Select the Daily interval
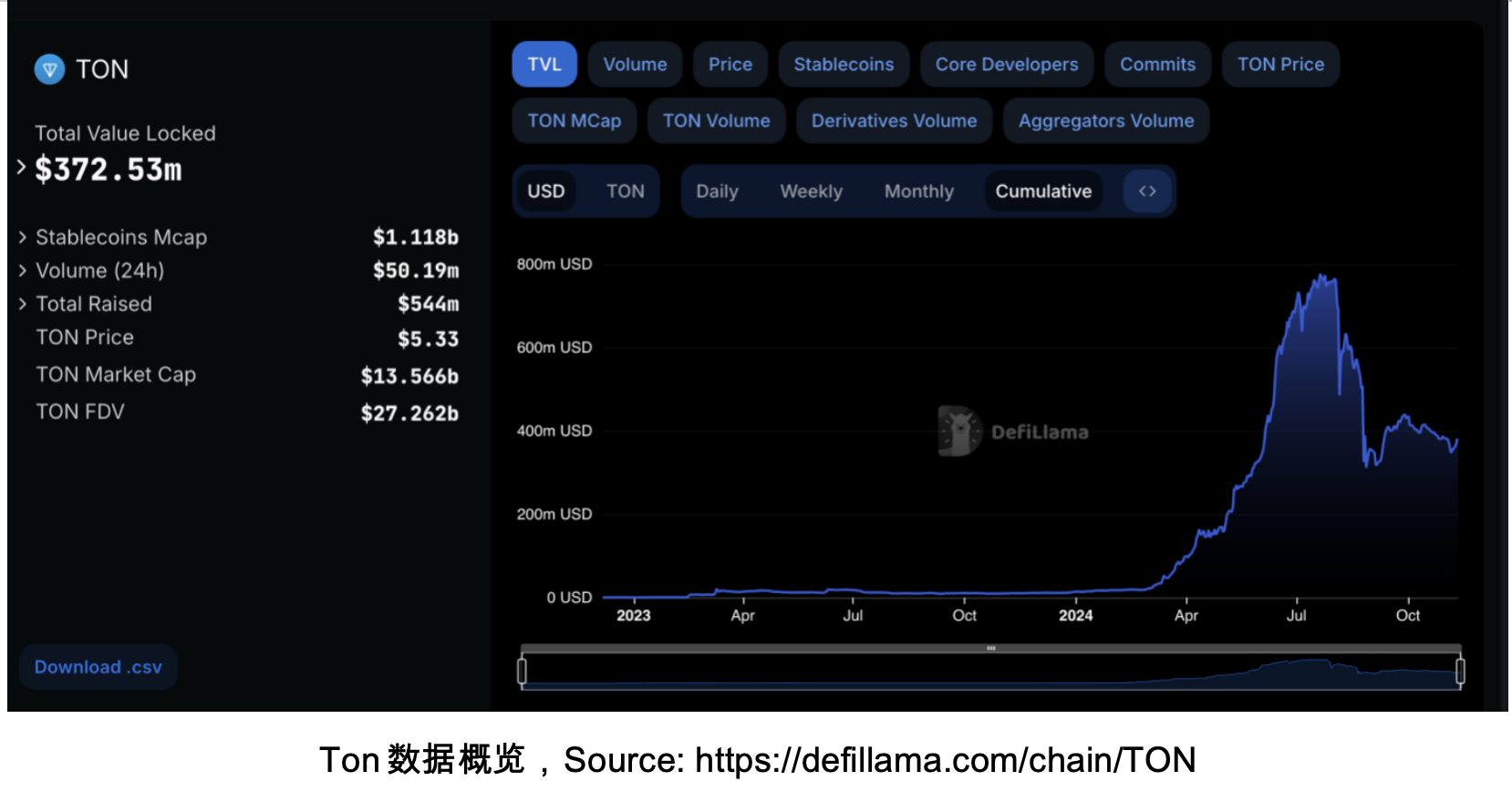The image size is (1512, 792). [x=717, y=192]
